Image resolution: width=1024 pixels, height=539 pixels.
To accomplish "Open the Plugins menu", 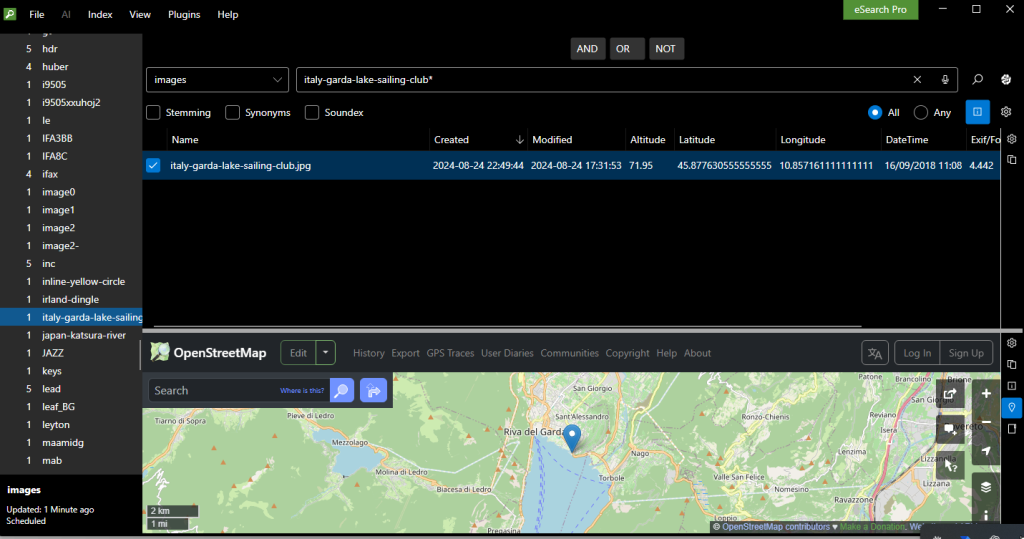I will point(184,15).
